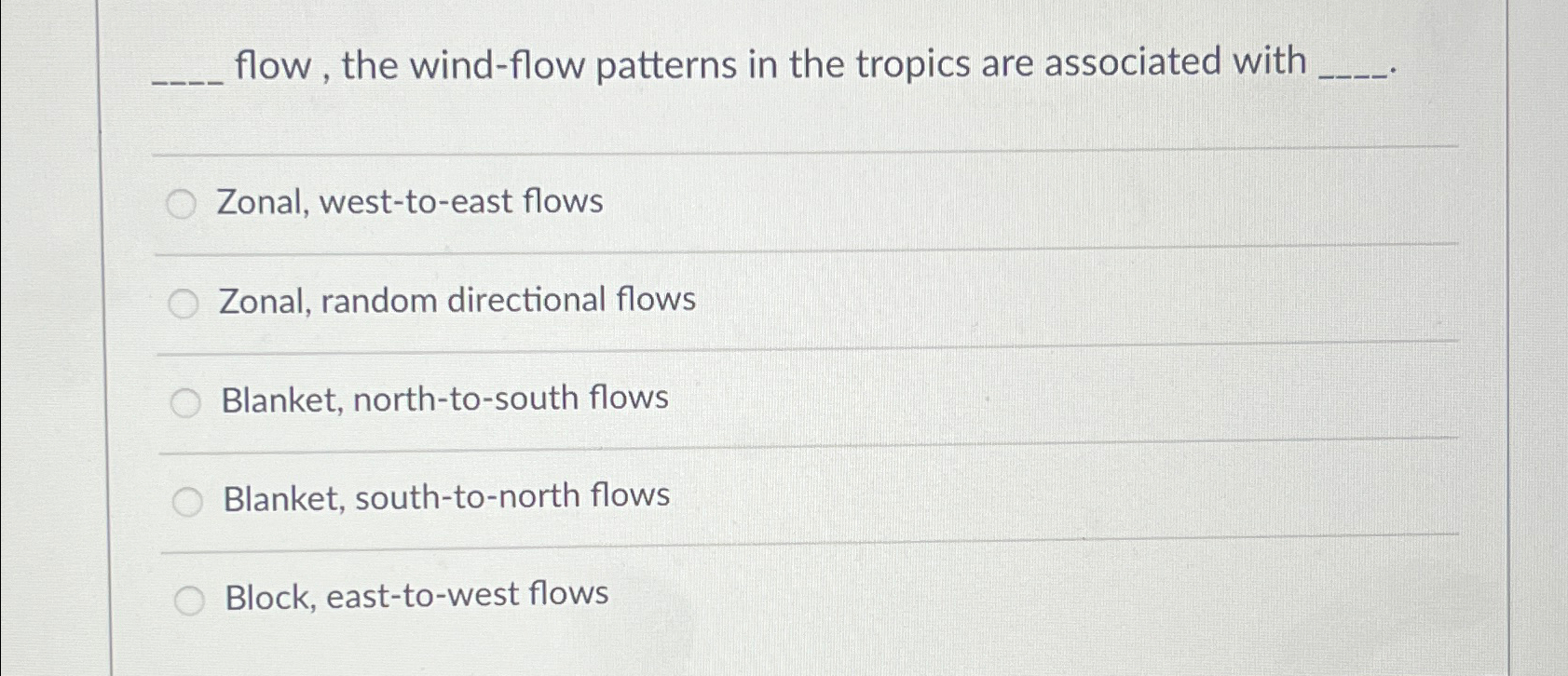Image resolution: width=1568 pixels, height=676 pixels.
Task: Click the 'Blanket, north-to-south flows' answer text
Action: click(443, 399)
